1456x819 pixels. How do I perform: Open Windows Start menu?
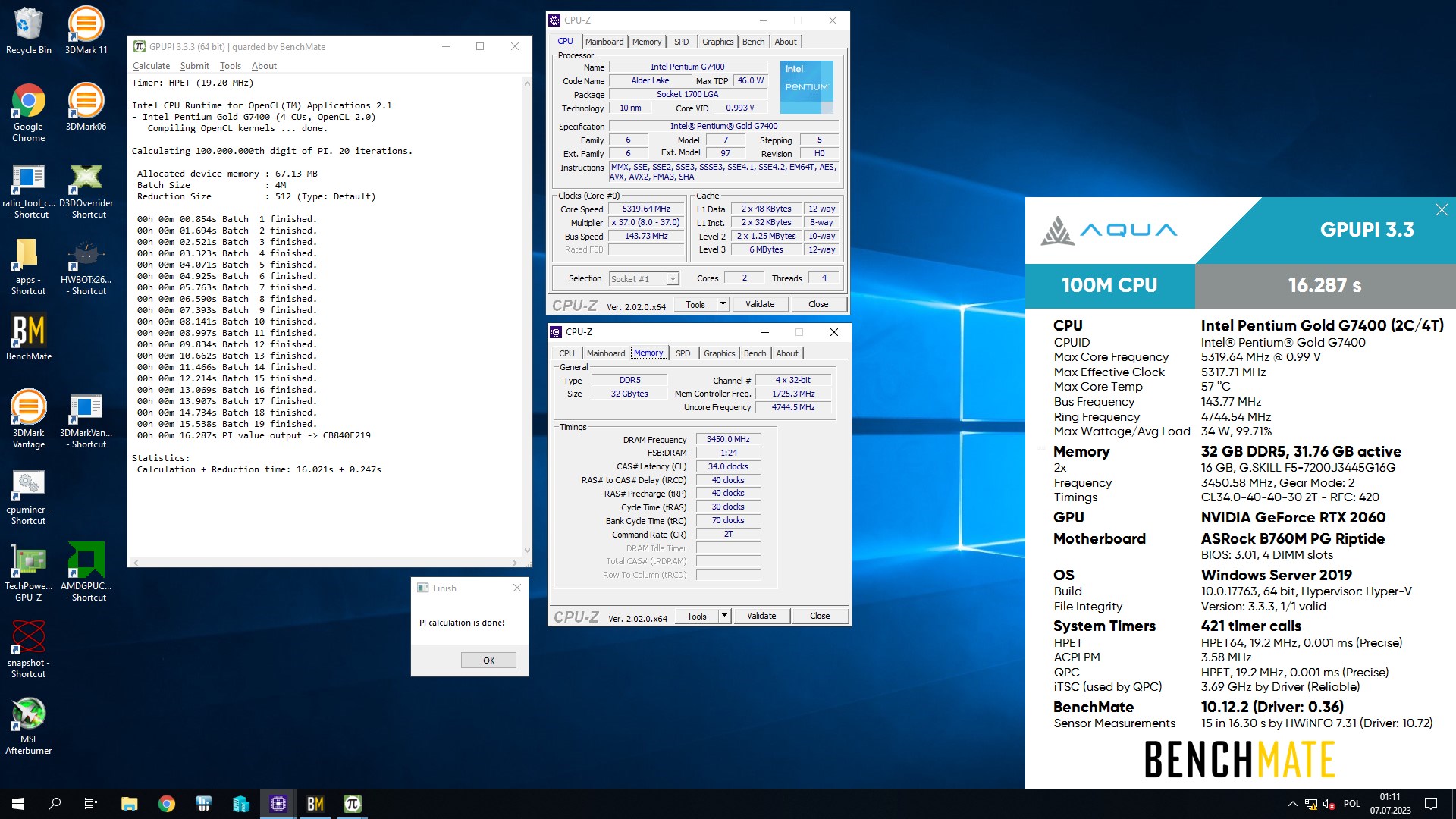18,804
